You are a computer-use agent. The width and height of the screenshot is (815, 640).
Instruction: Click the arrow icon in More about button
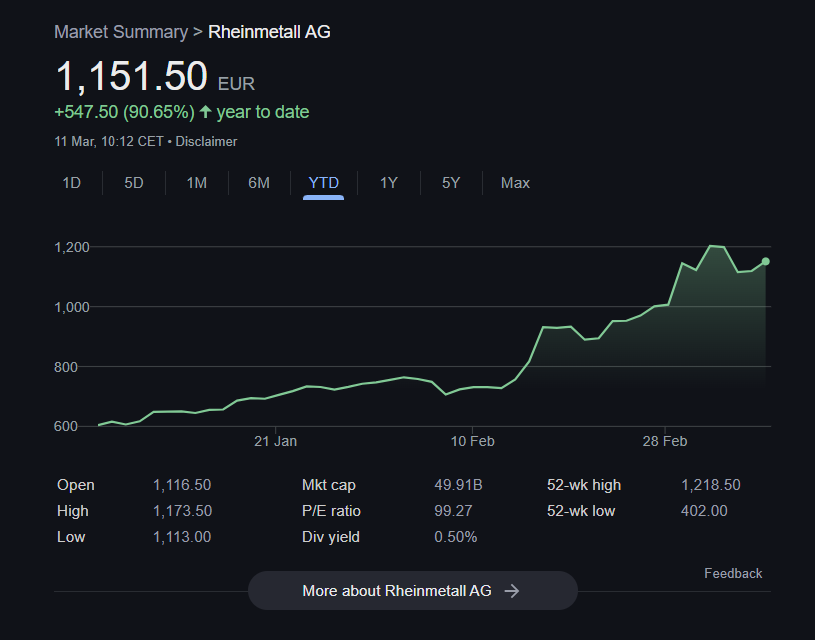[x=511, y=591]
